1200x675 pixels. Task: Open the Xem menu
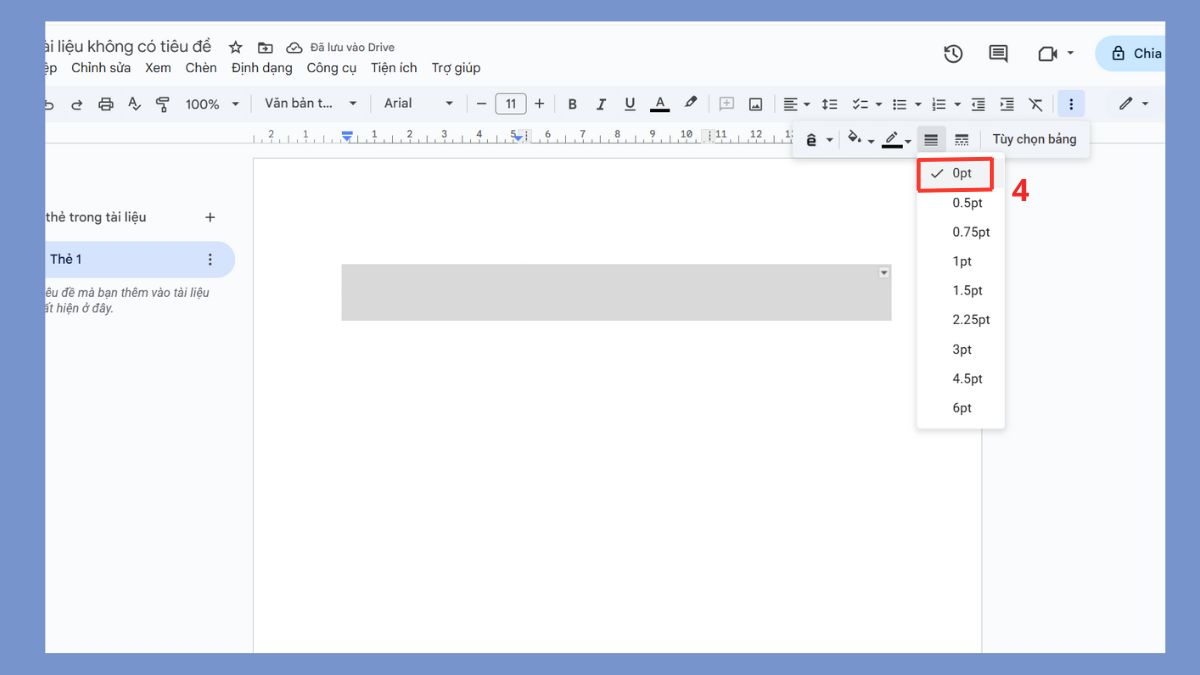click(158, 68)
